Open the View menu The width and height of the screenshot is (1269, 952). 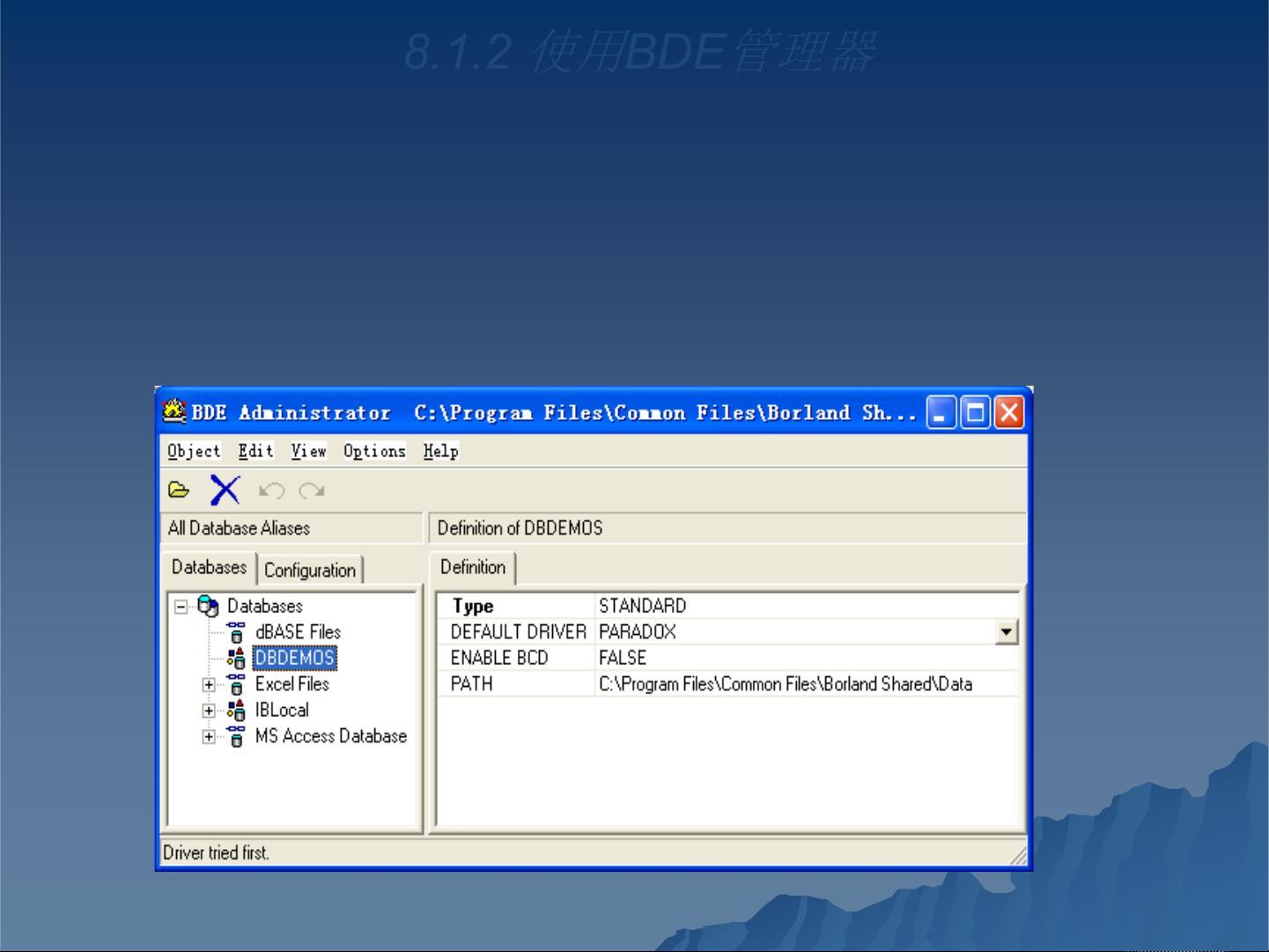click(x=308, y=451)
